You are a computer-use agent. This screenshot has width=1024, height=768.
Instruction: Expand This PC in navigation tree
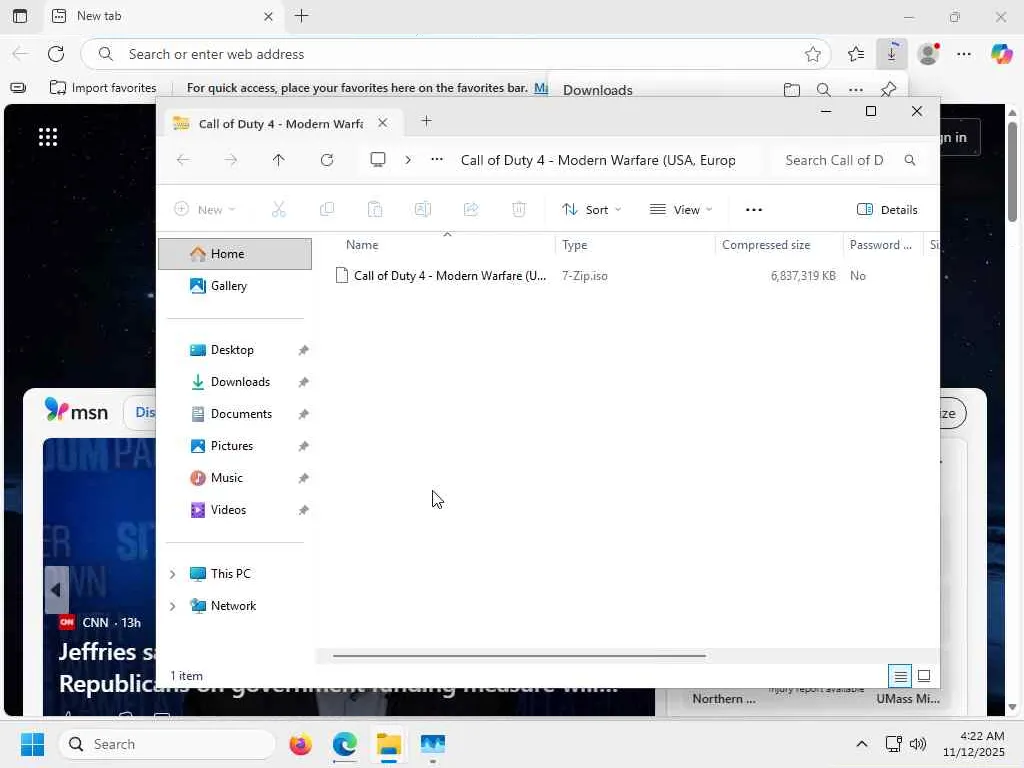pos(172,574)
